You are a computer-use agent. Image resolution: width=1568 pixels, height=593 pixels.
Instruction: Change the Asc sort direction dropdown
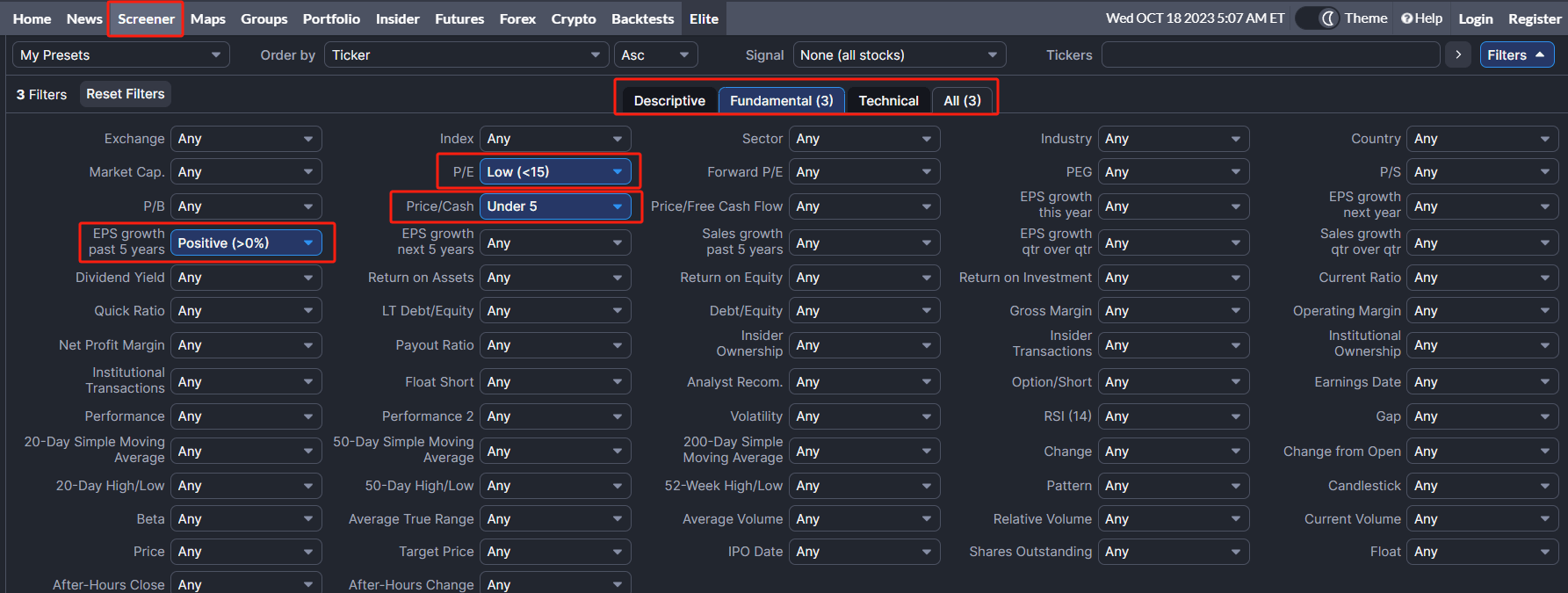click(x=655, y=54)
